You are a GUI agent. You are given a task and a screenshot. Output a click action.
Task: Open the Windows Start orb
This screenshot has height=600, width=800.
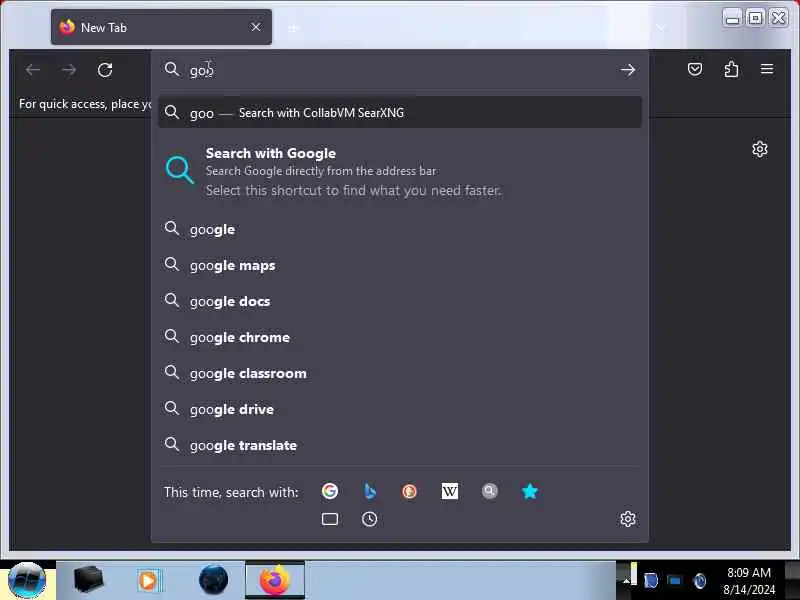tap(27, 581)
